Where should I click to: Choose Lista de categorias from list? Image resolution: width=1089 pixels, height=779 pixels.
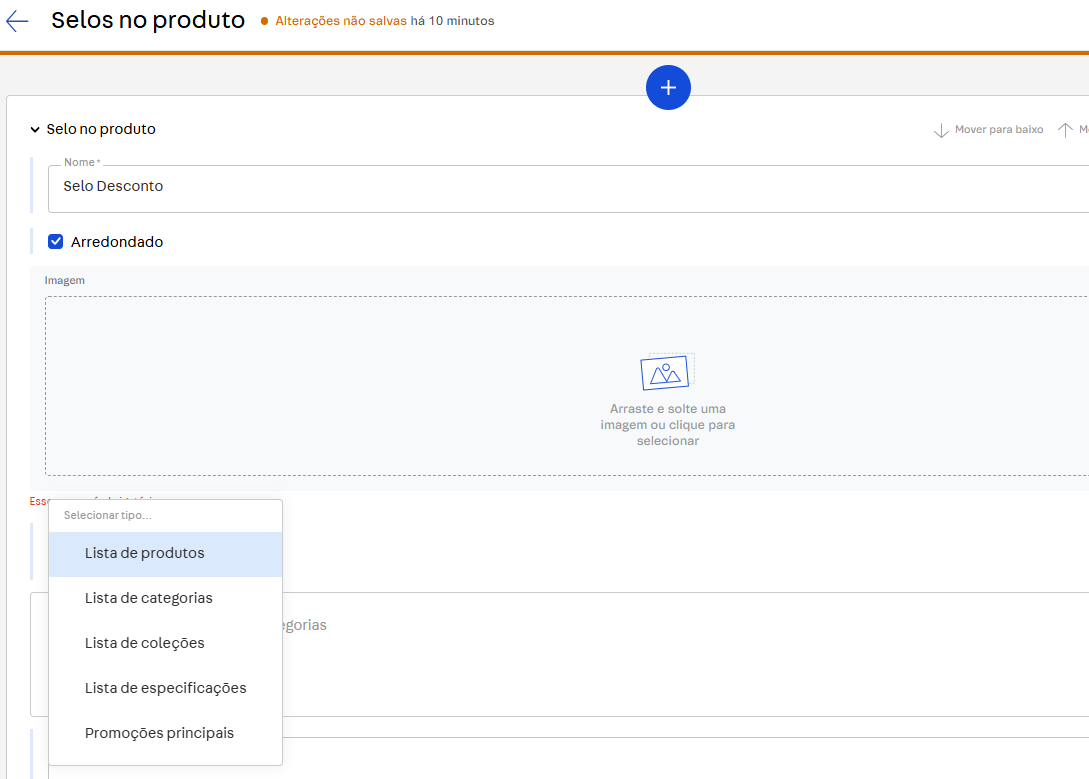[149, 598]
